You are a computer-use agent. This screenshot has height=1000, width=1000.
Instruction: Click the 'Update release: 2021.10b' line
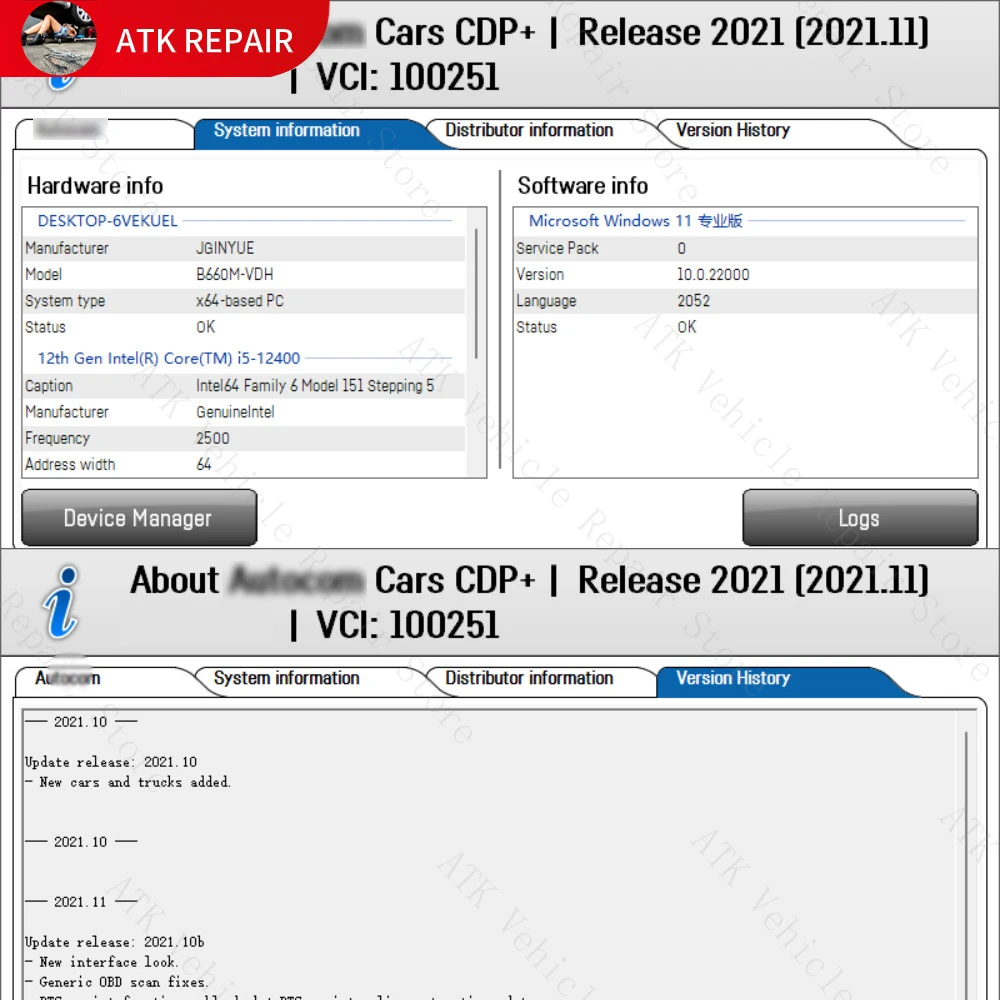point(115,942)
